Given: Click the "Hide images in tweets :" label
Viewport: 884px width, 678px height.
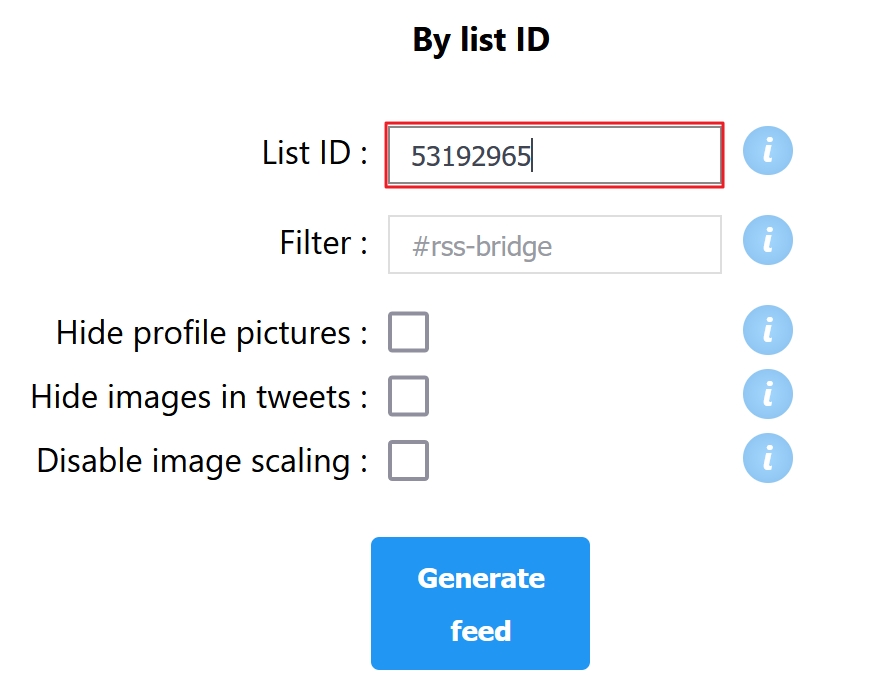Looking at the screenshot, I should pyautogui.click(x=200, y=397).
